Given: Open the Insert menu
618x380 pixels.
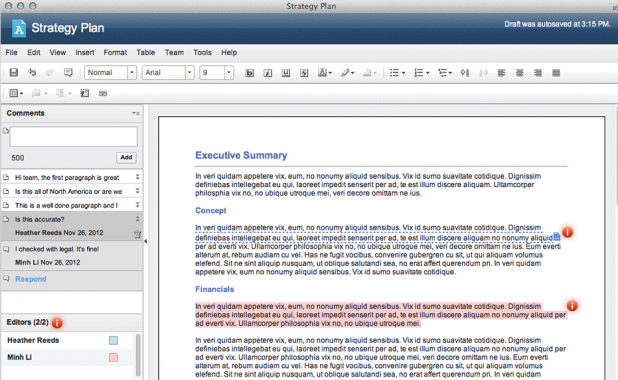Looking at the screenshot, I should [x=85, y=52].
